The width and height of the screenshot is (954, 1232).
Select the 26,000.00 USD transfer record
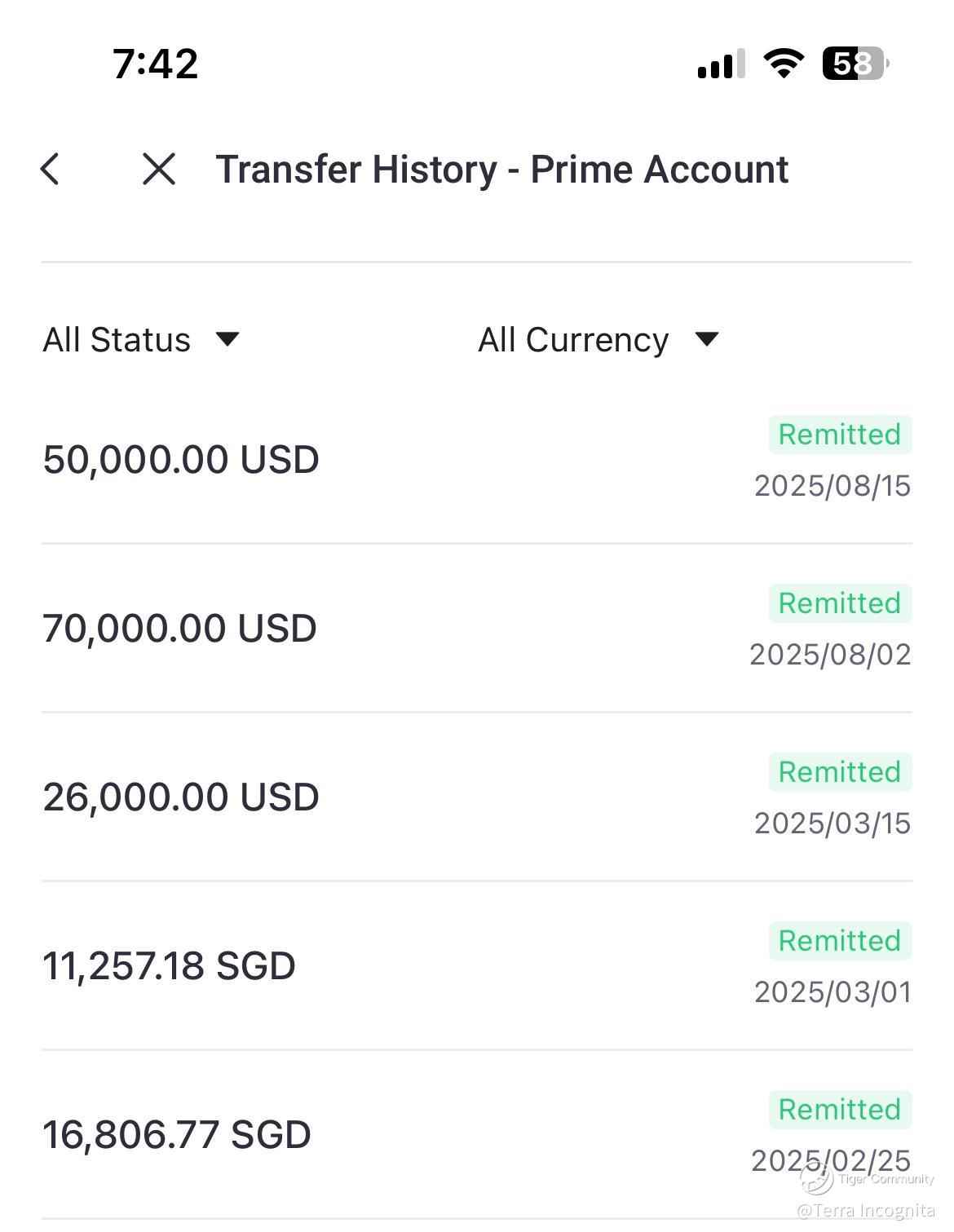[181, 797]
